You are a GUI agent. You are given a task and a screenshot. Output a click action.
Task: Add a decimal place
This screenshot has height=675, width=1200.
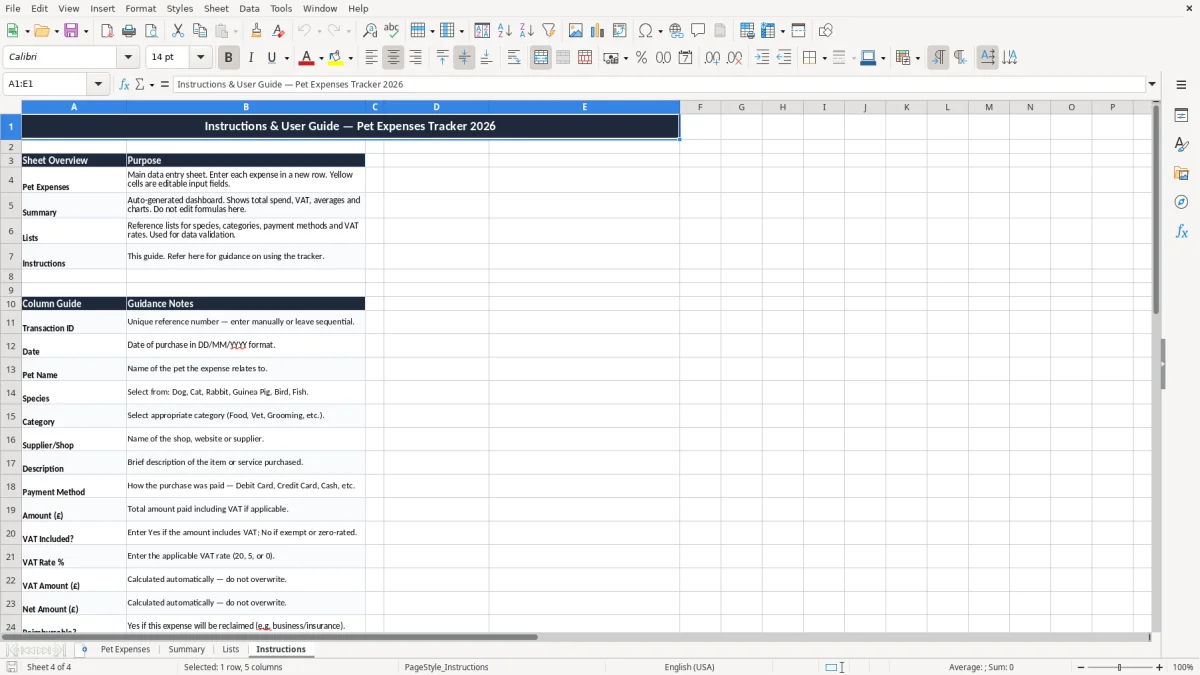coord(712,58)
